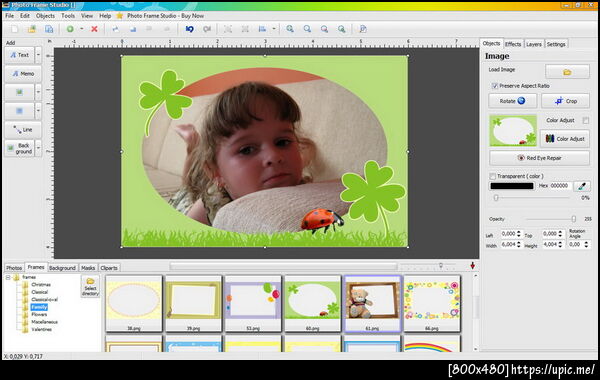Click the Line add button

coord(23,130)
